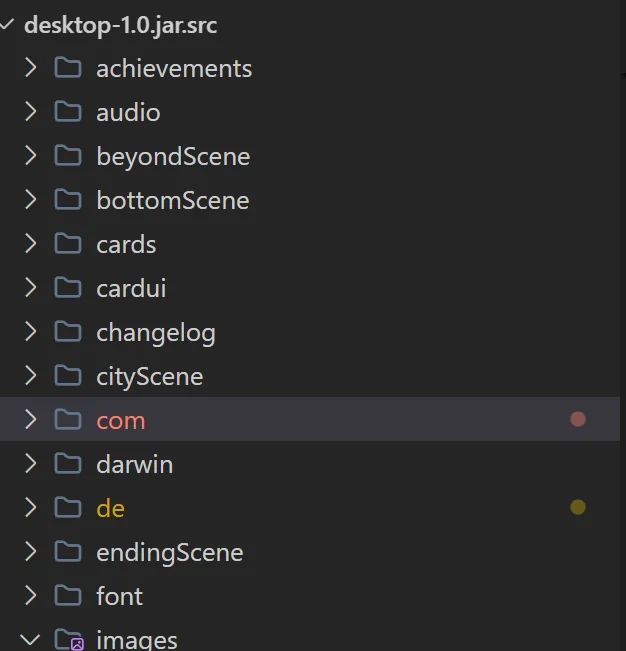Select the darwin folder name

click(x=134, y=465)
